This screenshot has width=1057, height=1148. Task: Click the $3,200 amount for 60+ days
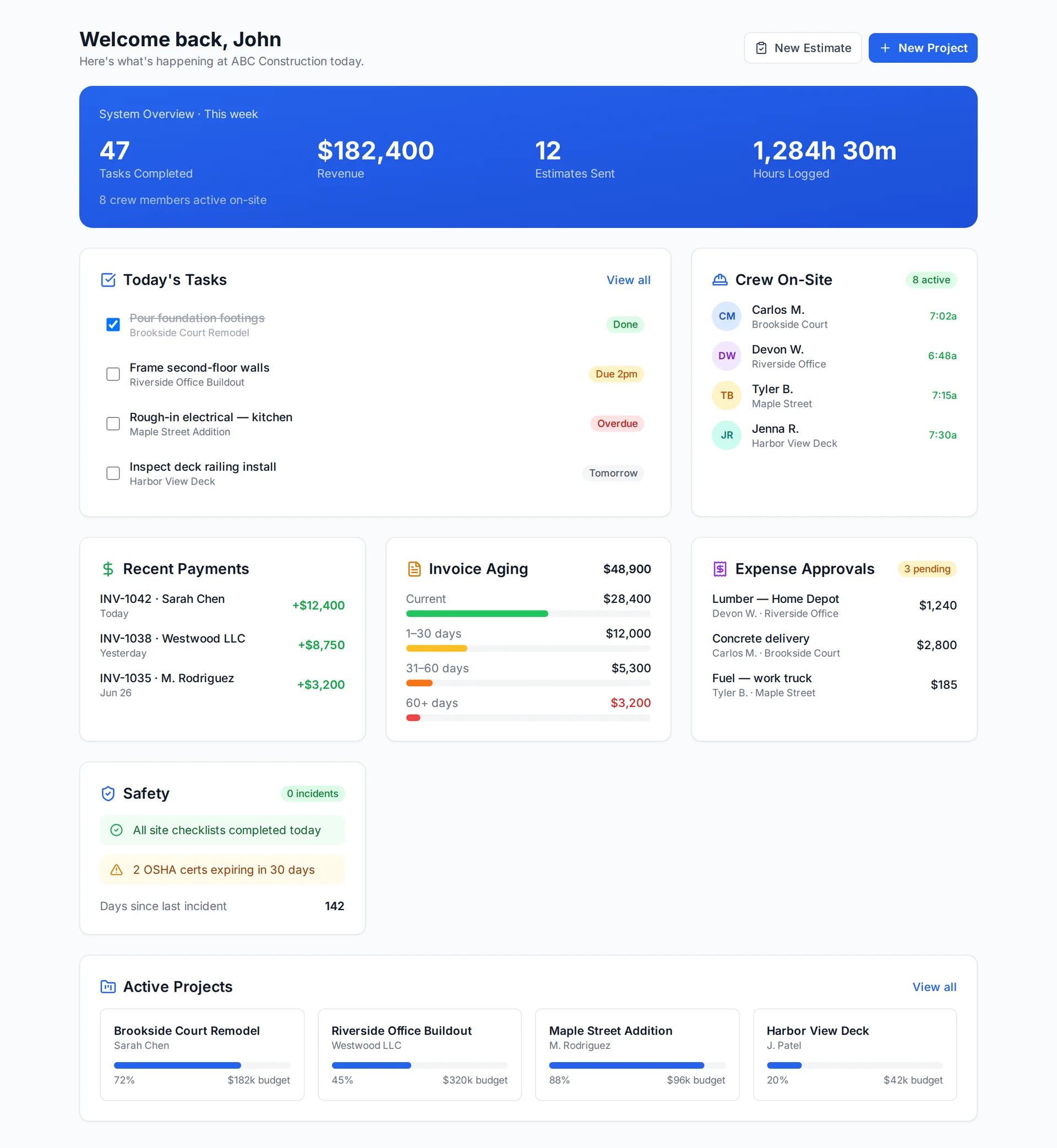click(630, 703)
